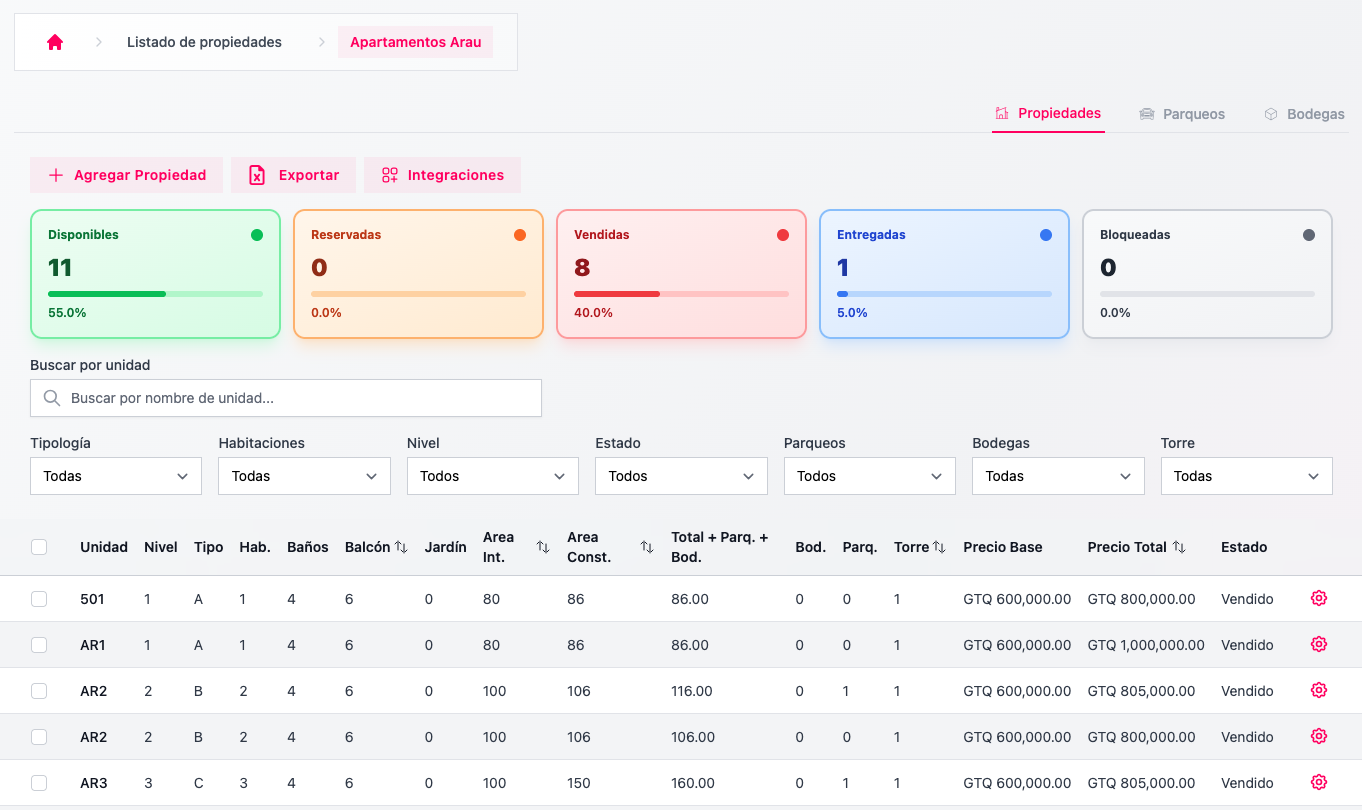Sort table by Balcón column arrows
The height and width of the screenshot is (810, 1362).
click(401, 547)
